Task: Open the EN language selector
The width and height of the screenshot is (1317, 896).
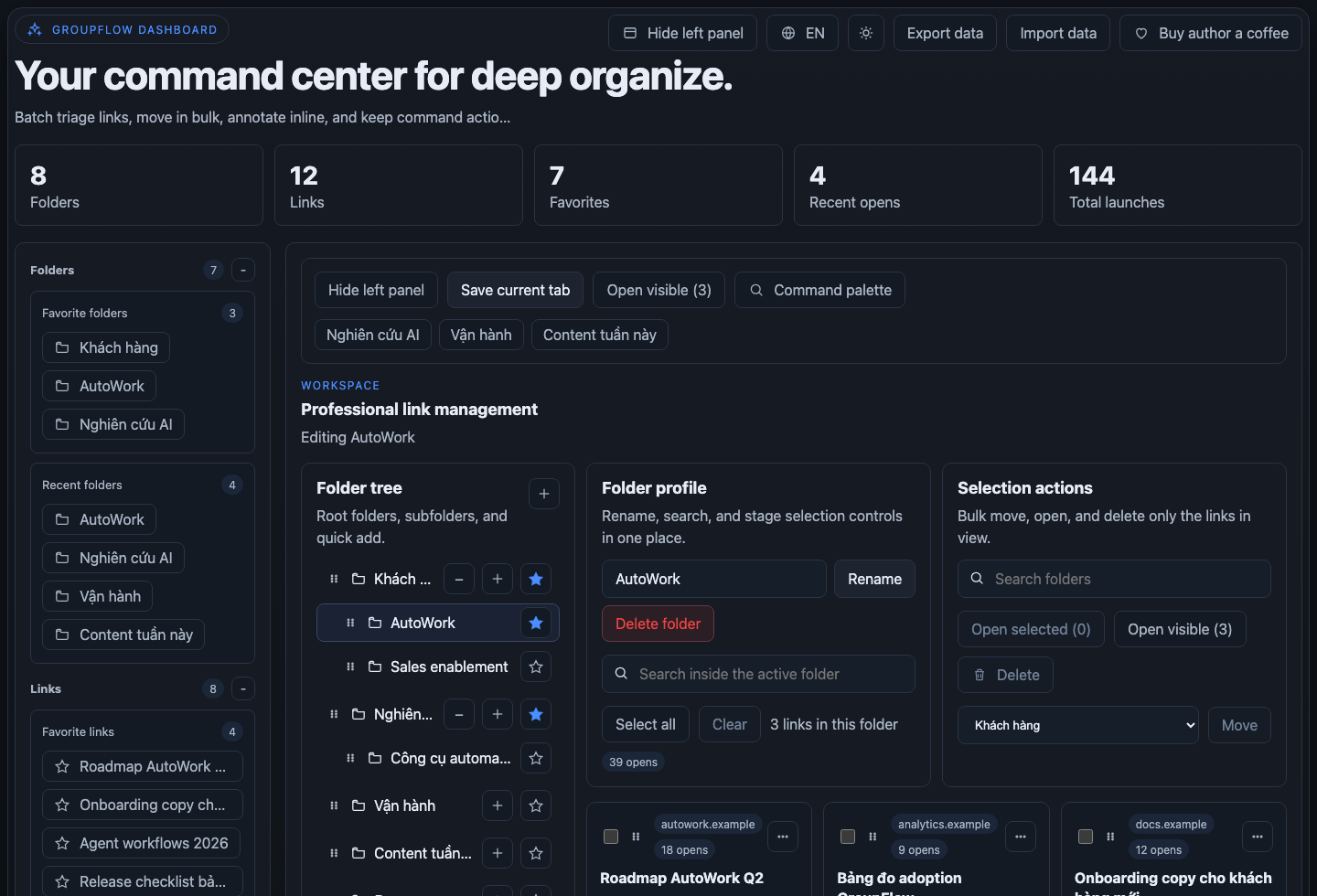Action: pyautogui.click(x=802, y=33)
